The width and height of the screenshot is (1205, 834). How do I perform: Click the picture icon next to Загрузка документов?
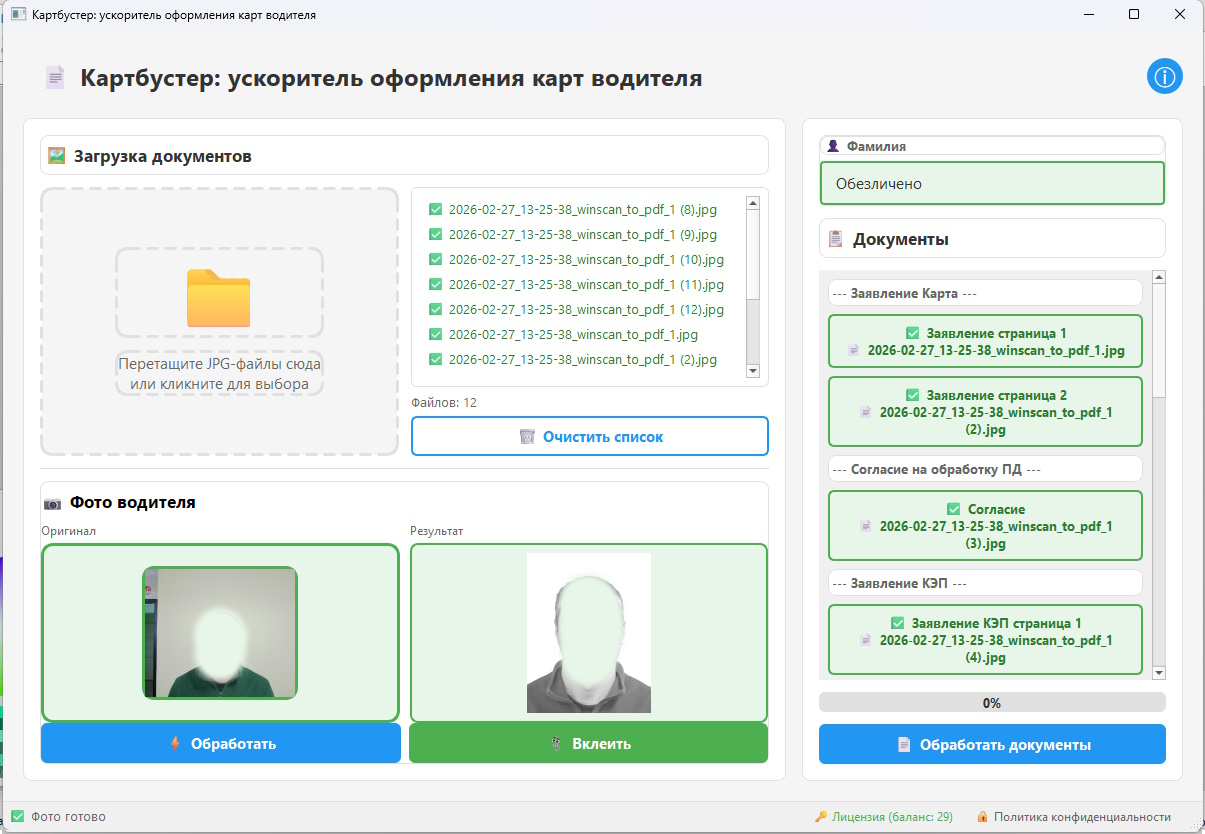[x=56, y=156]
